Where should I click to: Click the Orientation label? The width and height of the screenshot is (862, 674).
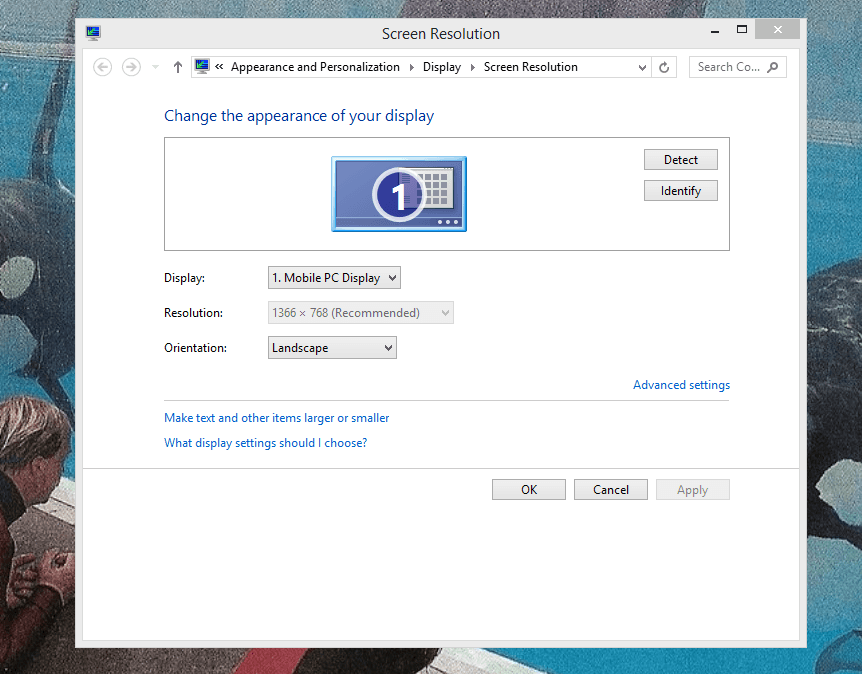195,348
